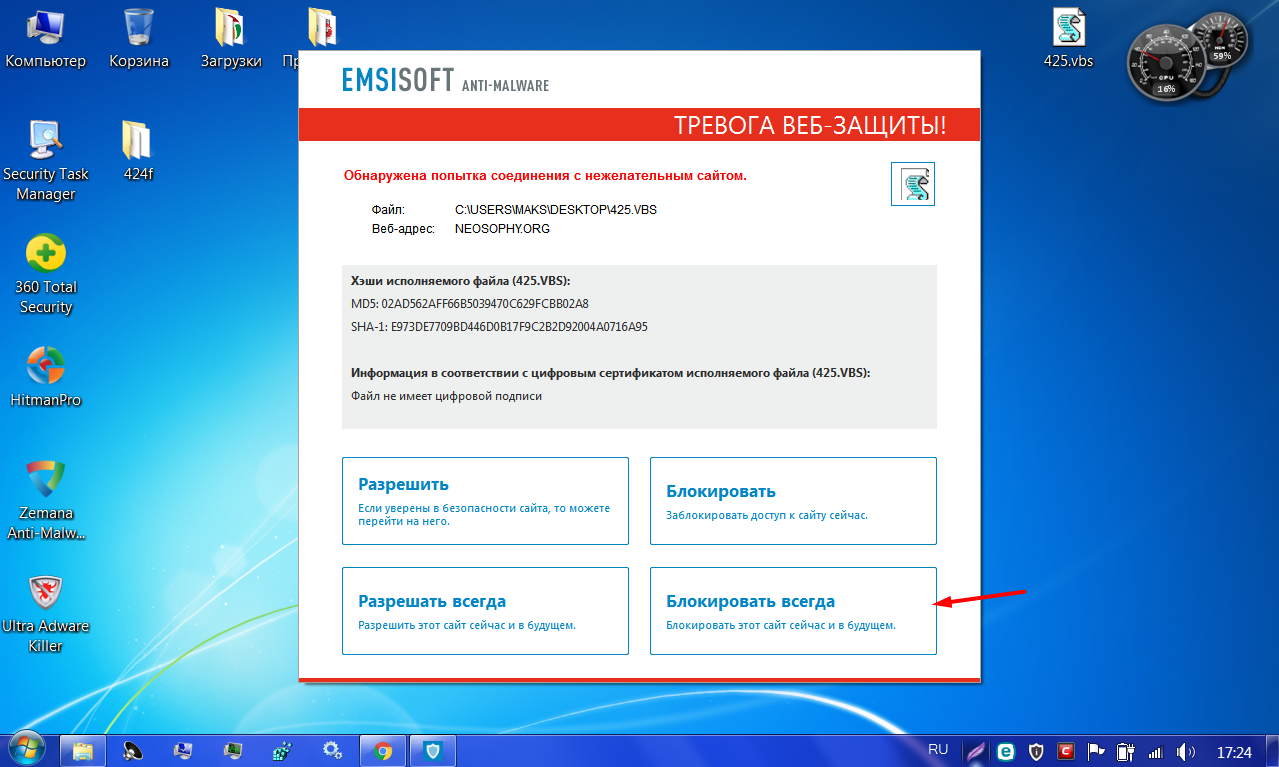
Task: Click the EMSISOFT ANTI-MALWARE logo
Action: (x=445, y=81)
